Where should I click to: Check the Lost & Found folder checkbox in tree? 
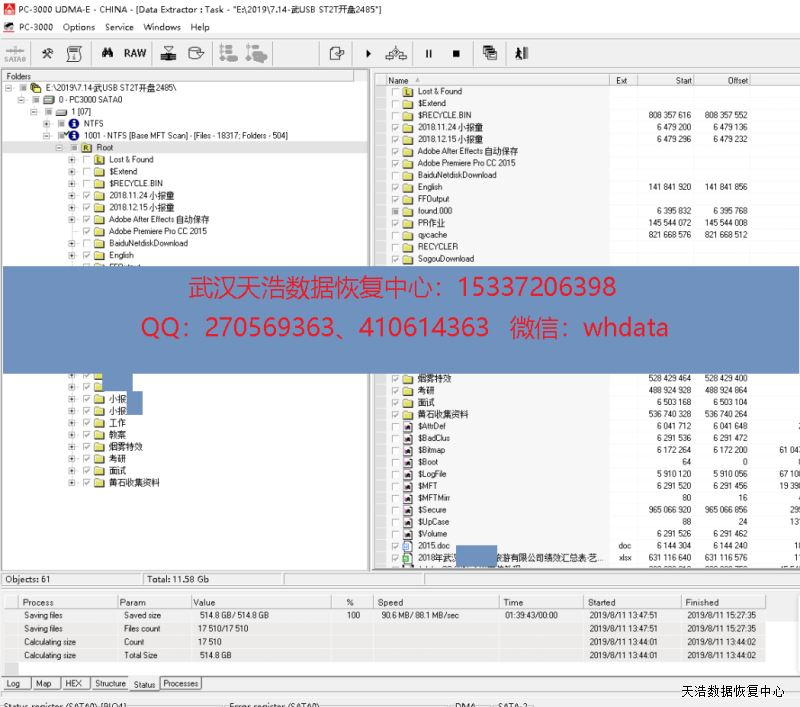(x=86, y=160)
